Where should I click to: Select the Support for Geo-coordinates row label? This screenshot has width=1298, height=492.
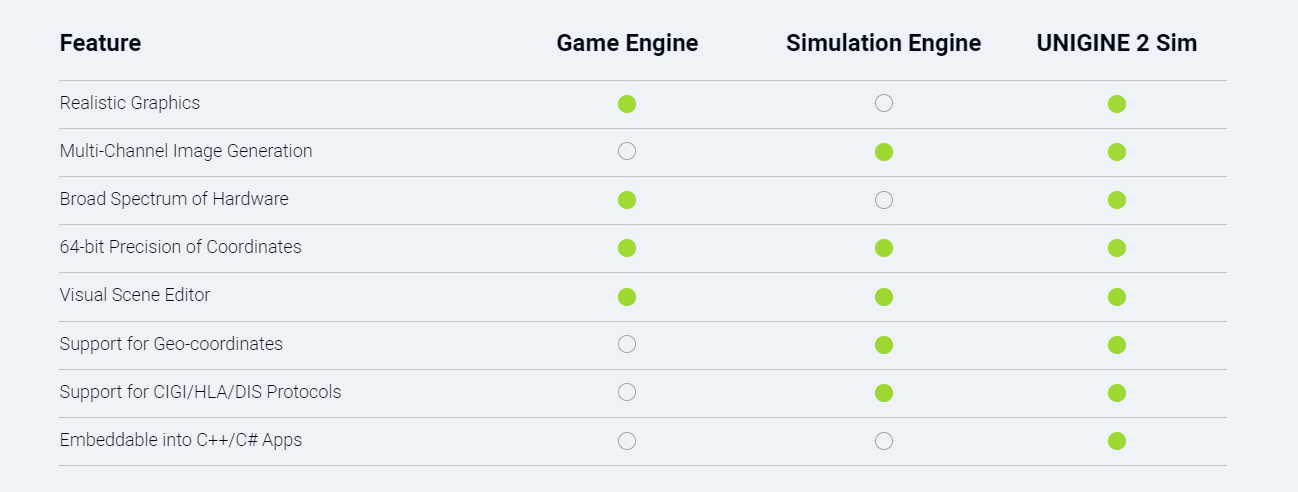[x=171, y=344]
